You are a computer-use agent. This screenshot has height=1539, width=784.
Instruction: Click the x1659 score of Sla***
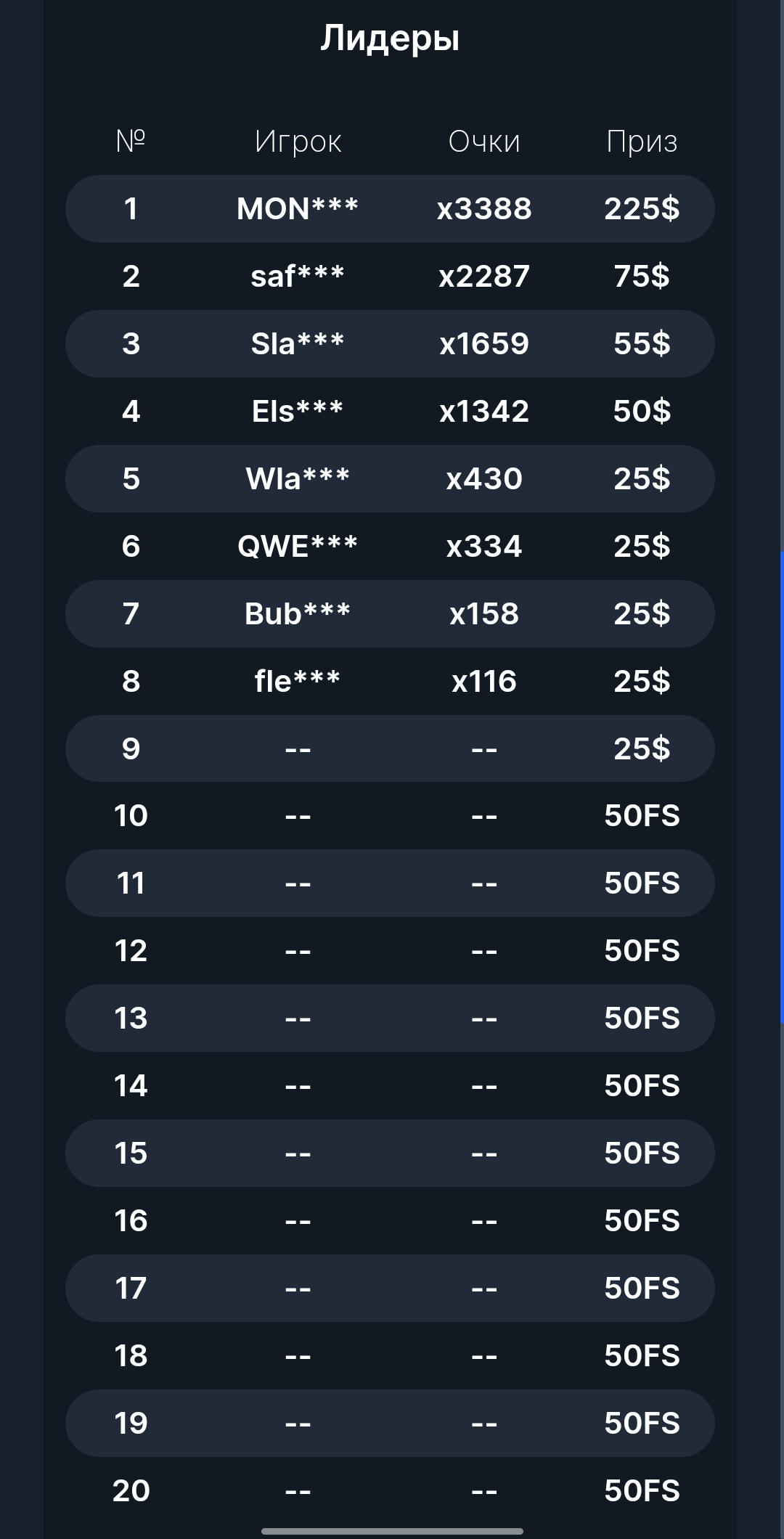point(484,344)
